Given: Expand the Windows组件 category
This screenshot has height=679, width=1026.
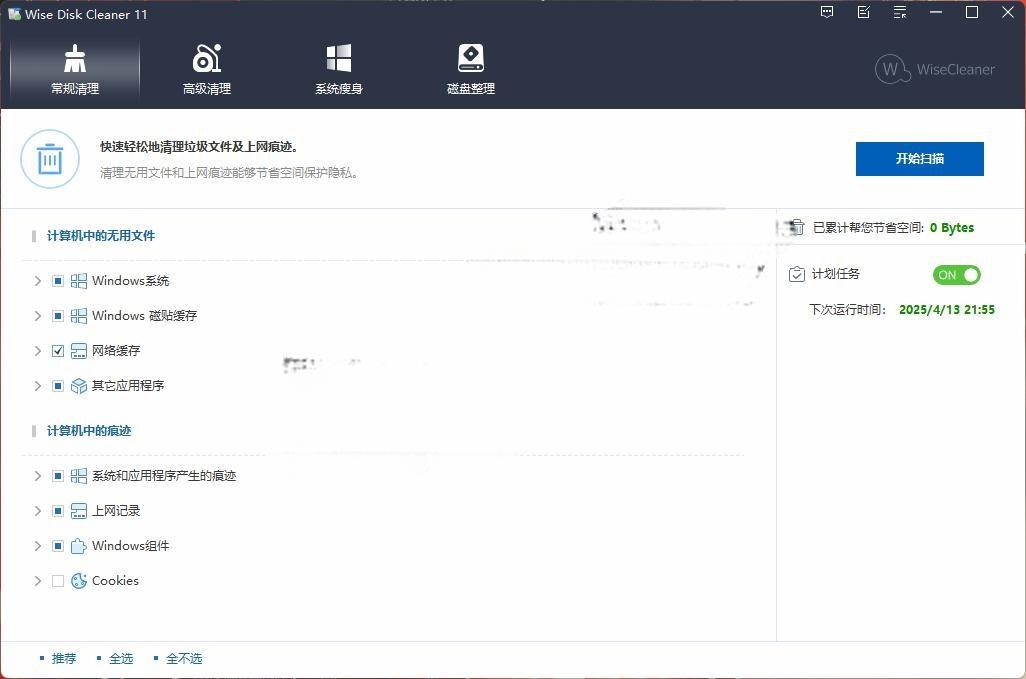Looking at the screenshot, I should tap(37, 546).
